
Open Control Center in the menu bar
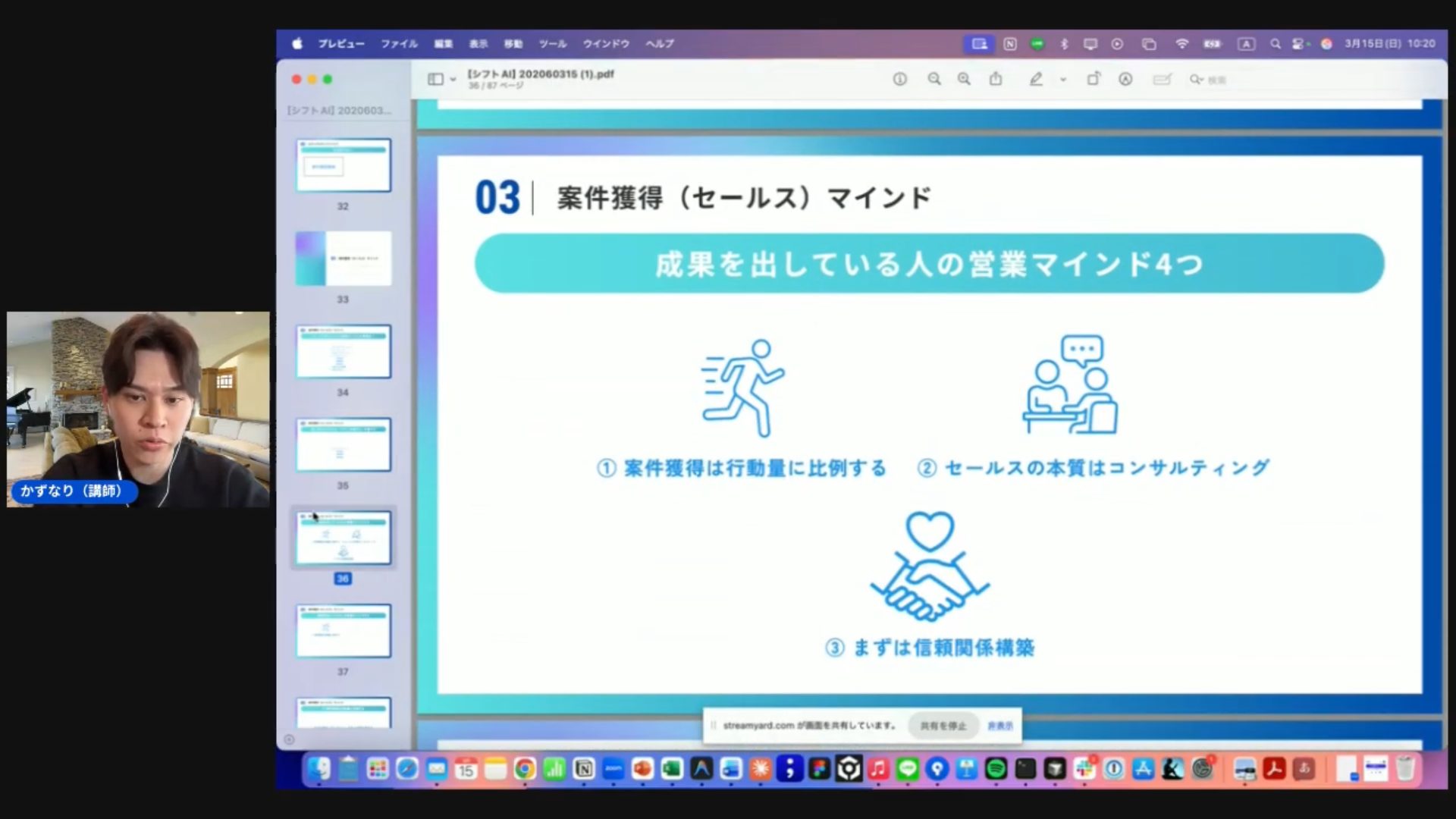click(1299, 44)
